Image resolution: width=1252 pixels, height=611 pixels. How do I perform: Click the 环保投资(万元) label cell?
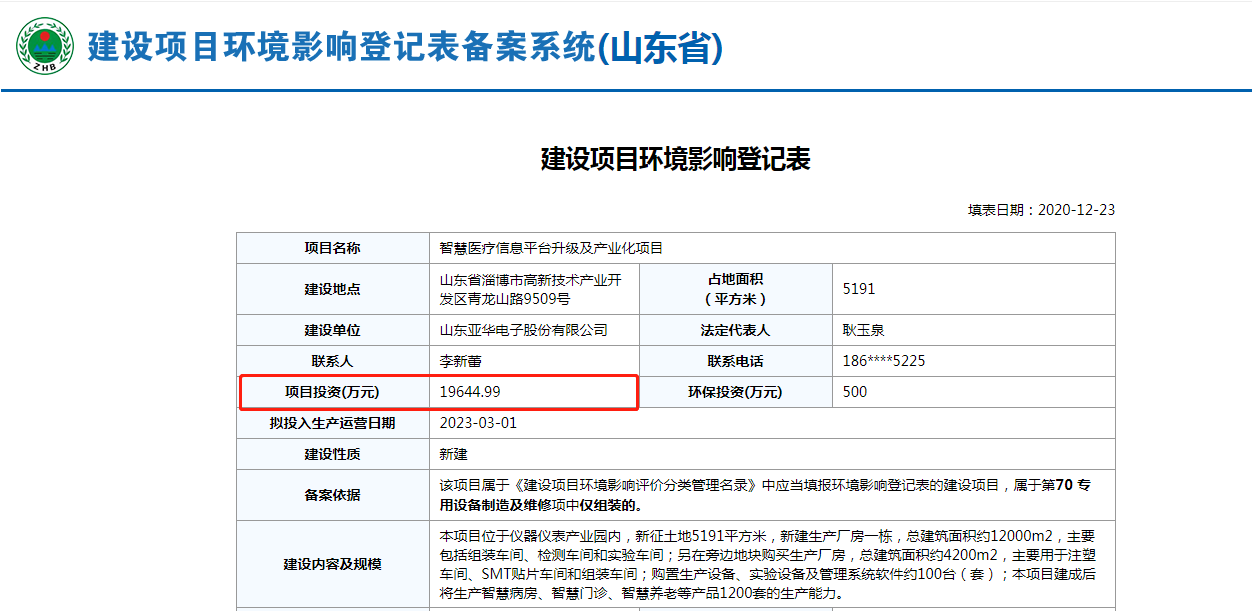[x=735, y=392]
